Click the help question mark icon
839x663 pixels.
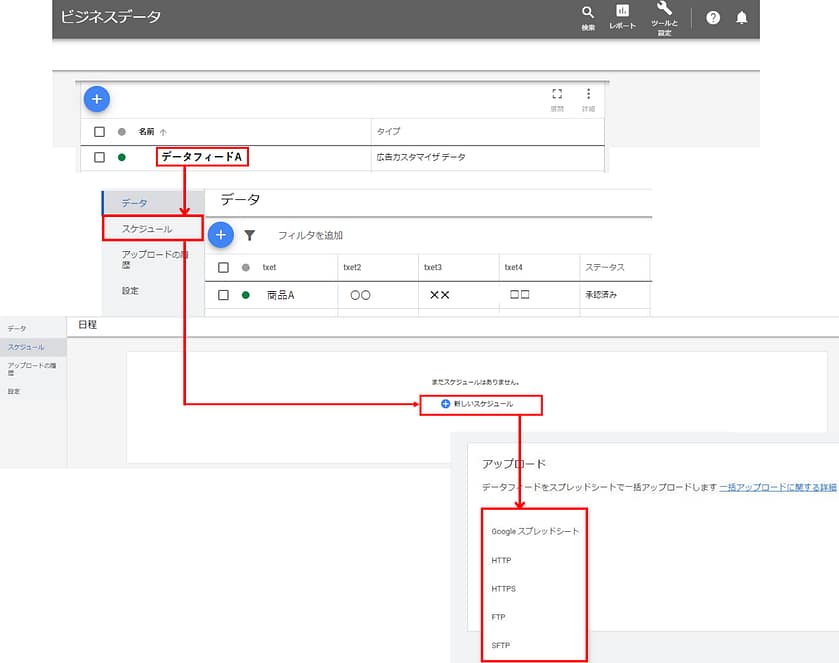[x=713, y=18]
